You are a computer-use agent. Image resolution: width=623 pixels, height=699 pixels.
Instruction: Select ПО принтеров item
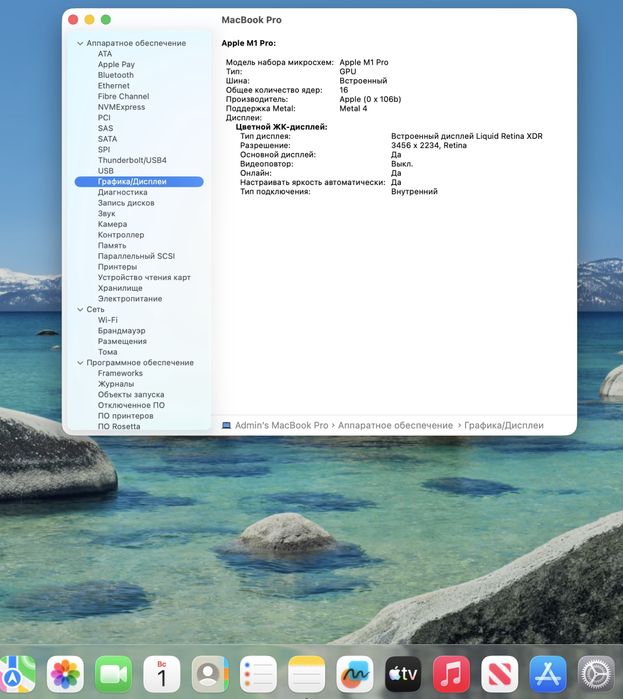125,416
